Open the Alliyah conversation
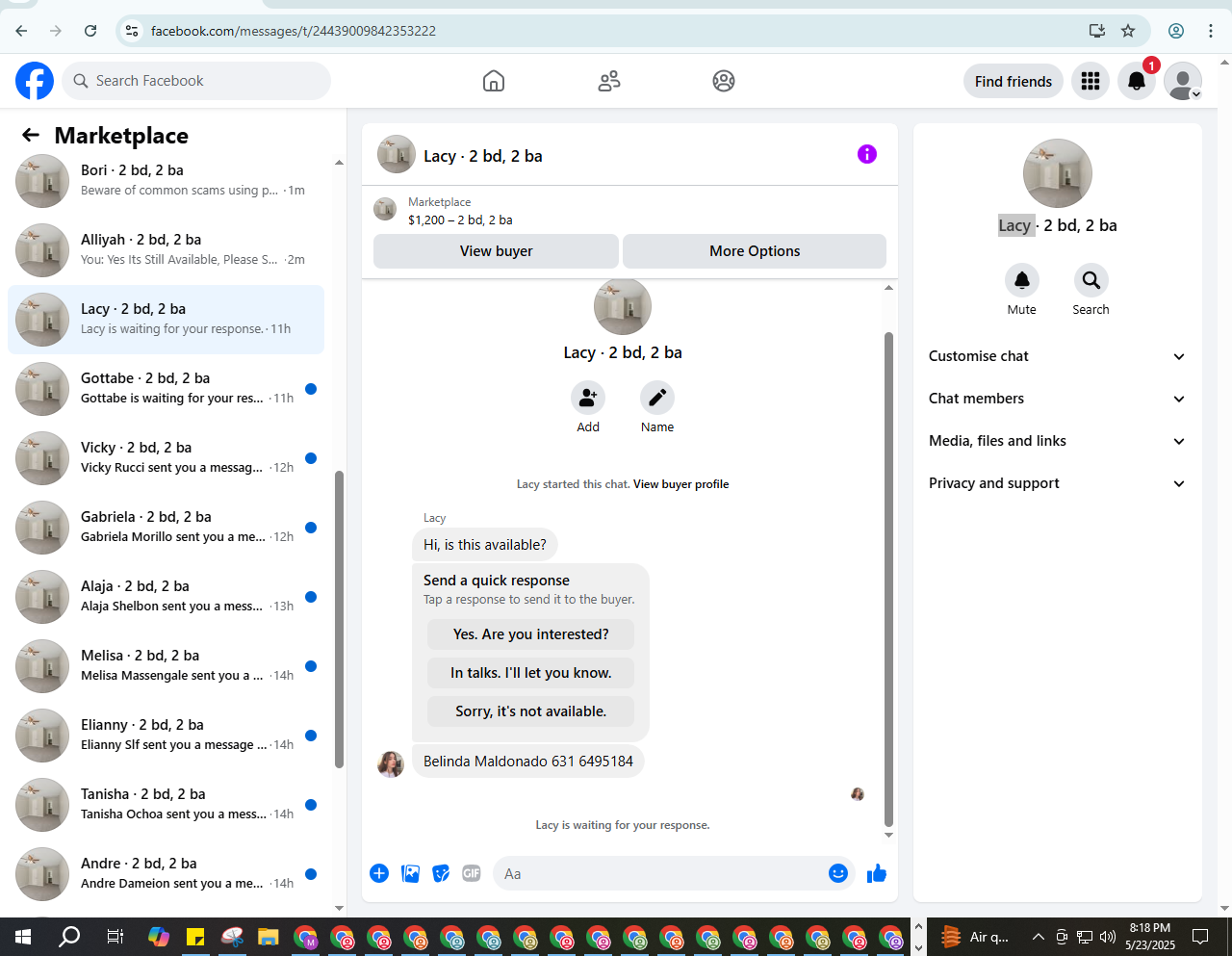Image resolution: width=1232 pixels, height=956 pixels. point(166,250)
